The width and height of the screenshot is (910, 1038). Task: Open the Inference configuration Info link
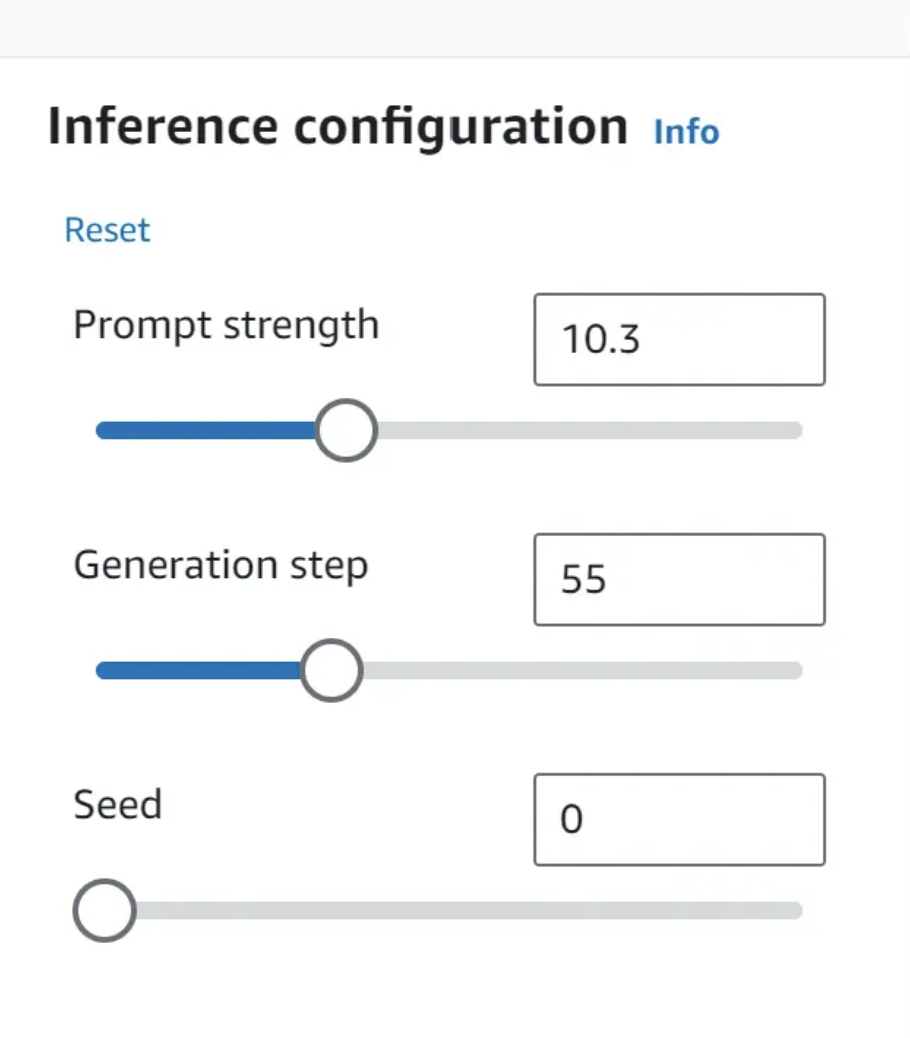coord(686,131)
